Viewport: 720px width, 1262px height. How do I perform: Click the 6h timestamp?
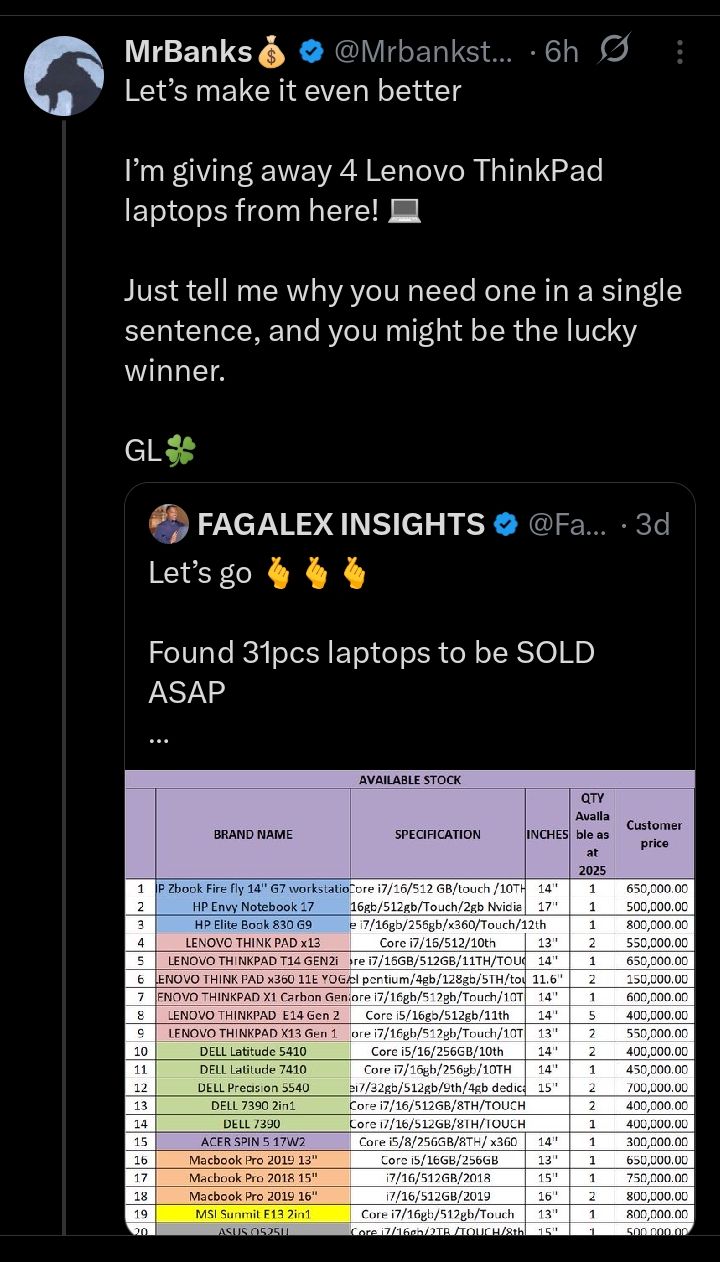(561, 51)
